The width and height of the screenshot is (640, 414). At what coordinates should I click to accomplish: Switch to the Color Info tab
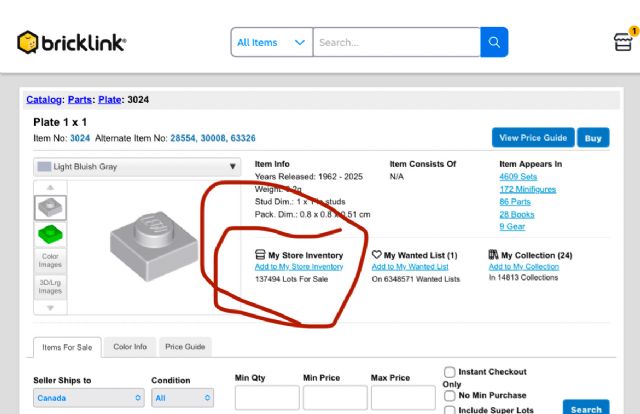pyautogui.click(x=130, y=347)
